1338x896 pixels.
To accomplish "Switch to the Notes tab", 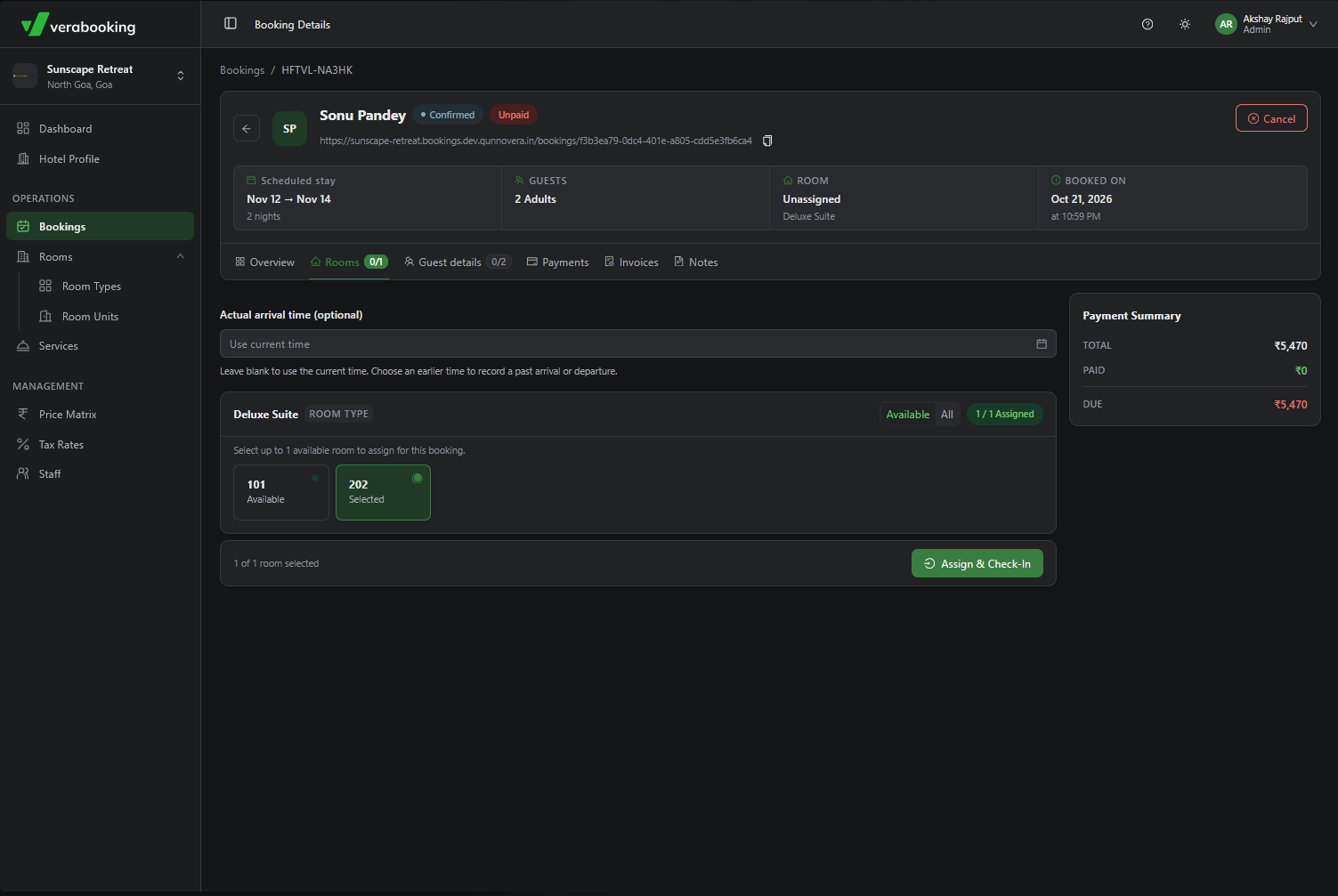I will [x=696, y=262].
